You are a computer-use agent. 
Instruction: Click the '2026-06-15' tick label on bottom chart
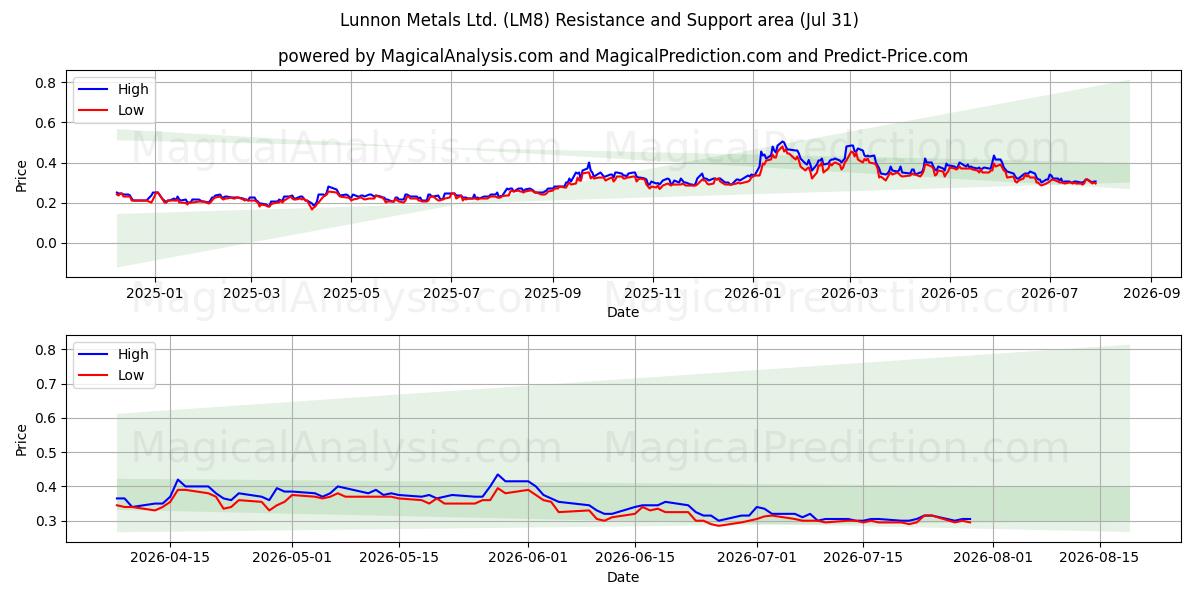[636, 559]
